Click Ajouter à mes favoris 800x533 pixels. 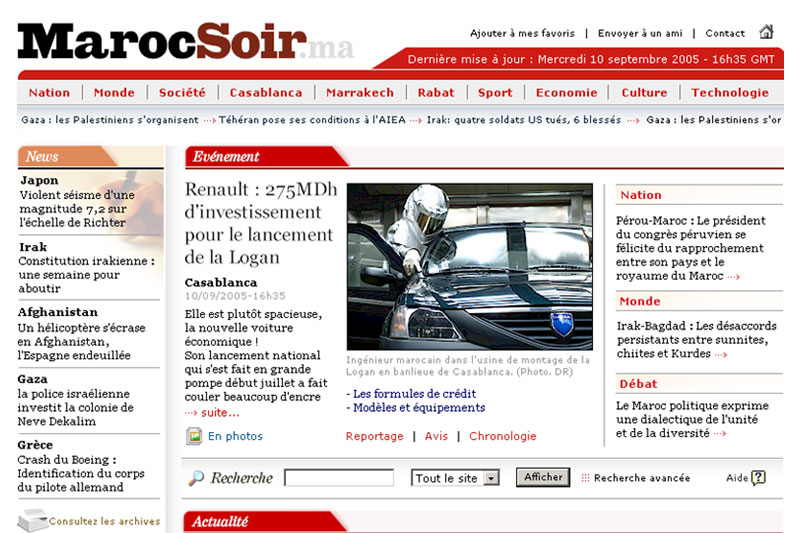point(522,33)
